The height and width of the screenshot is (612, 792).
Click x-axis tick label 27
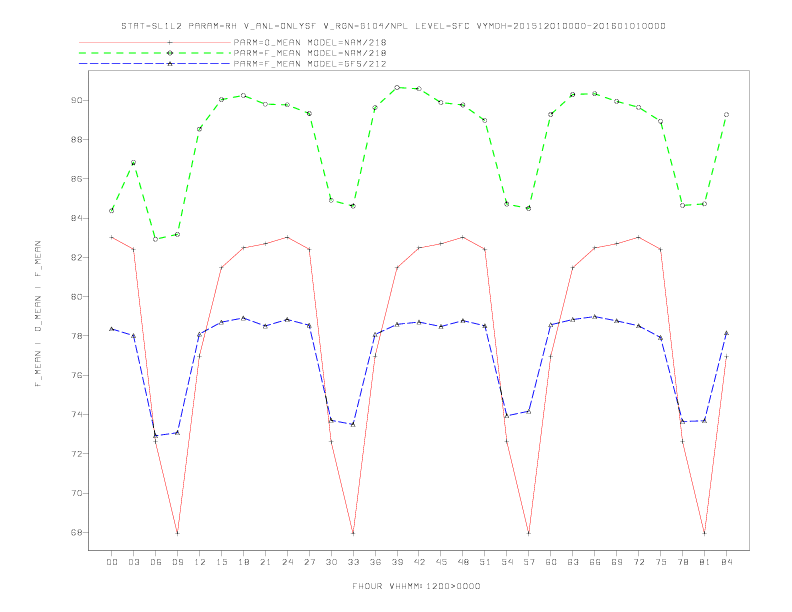309,562
